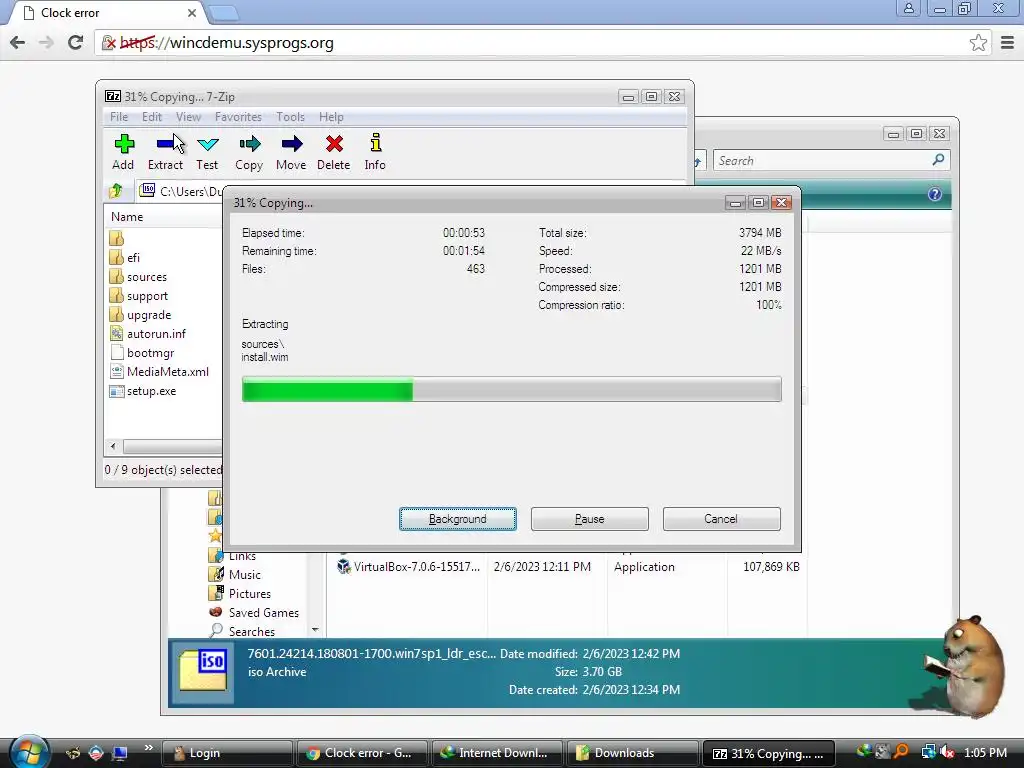Click the Chrome user profile icon
This screenshot has width=1024, height=768.
tap(908, 8)
